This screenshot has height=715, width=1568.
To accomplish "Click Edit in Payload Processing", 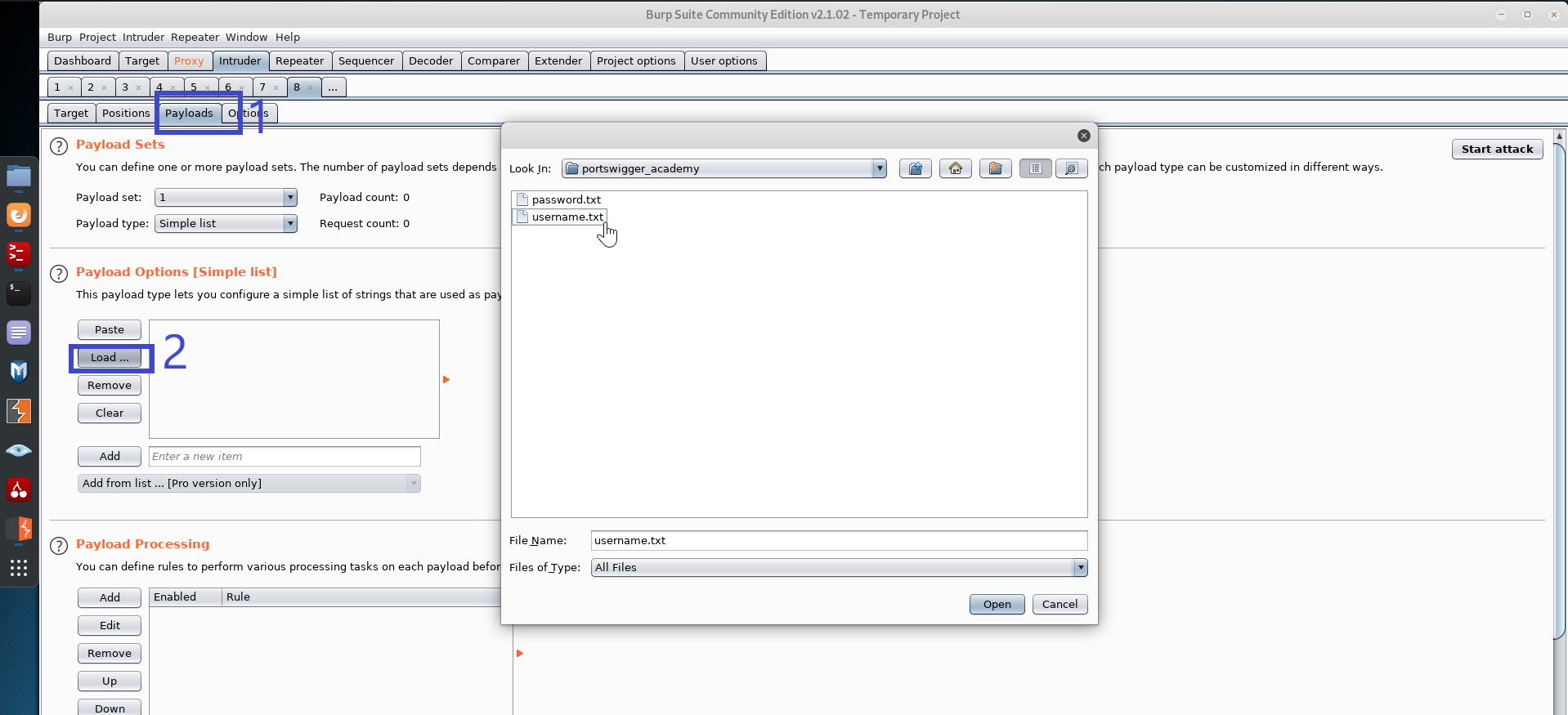I will click(110, 625).
